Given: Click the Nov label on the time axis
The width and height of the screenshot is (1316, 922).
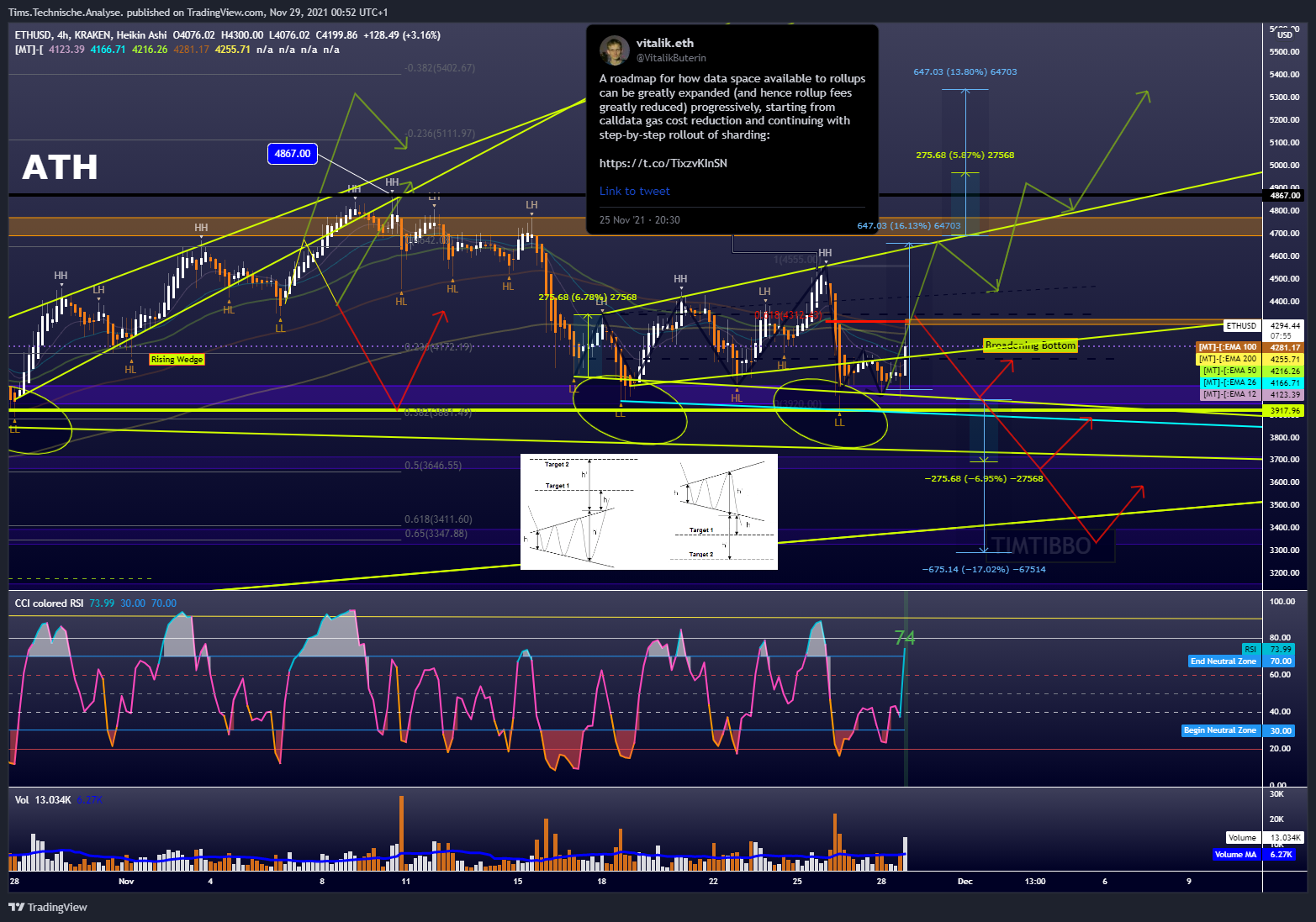Looking at the screenshot, I should point(126,882).
